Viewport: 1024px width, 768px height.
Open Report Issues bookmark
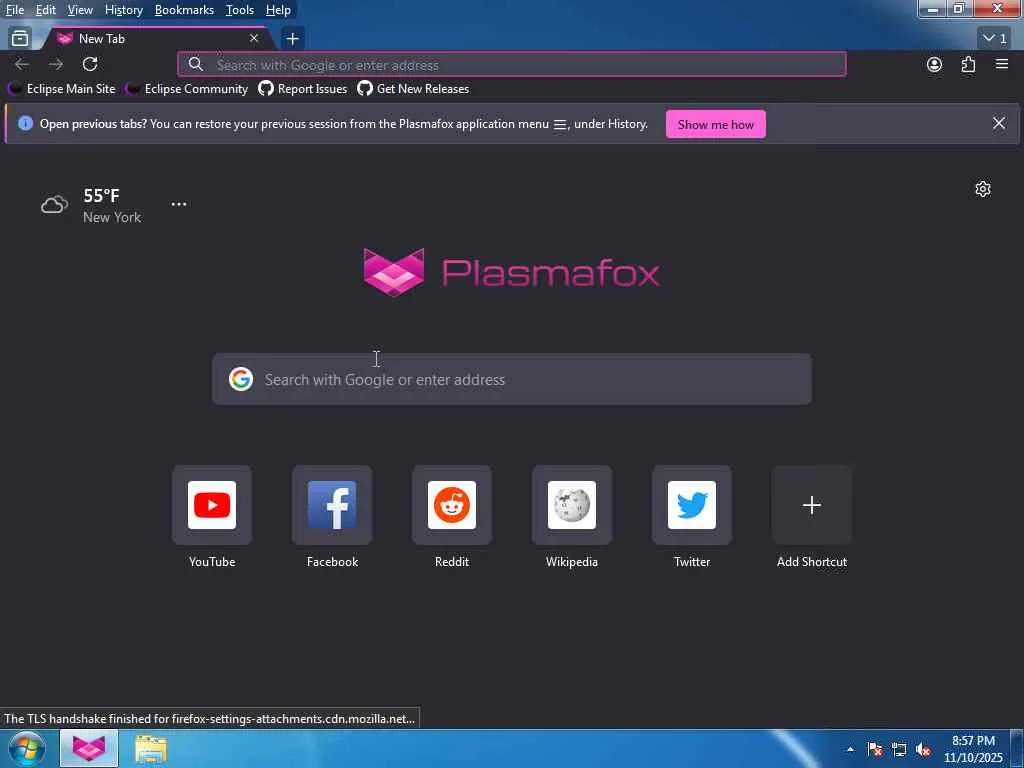coord(303,89)
